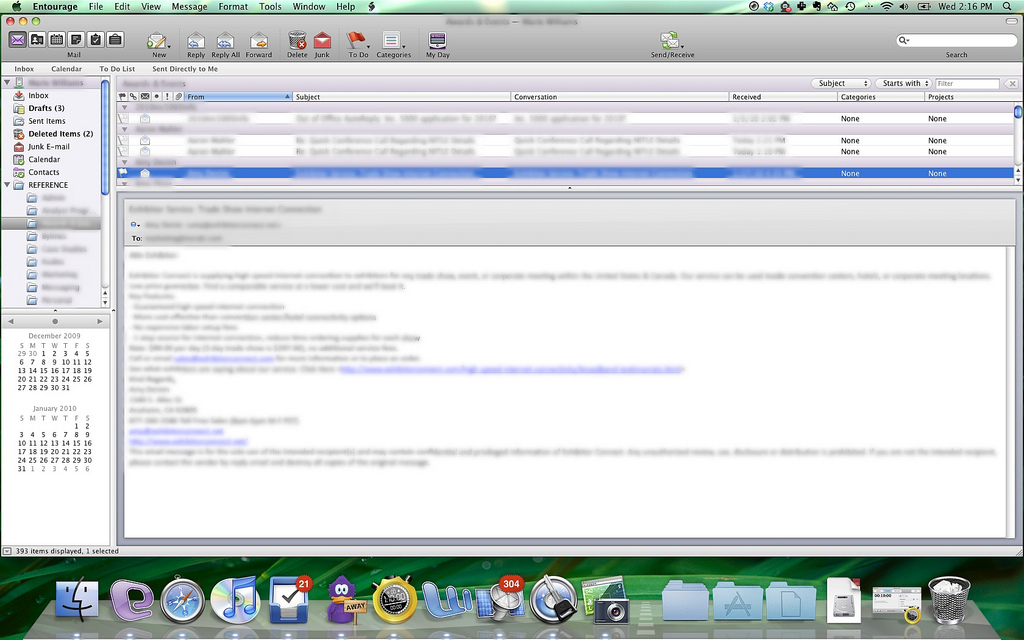Open Finder from the Dock

click(77, 600)
